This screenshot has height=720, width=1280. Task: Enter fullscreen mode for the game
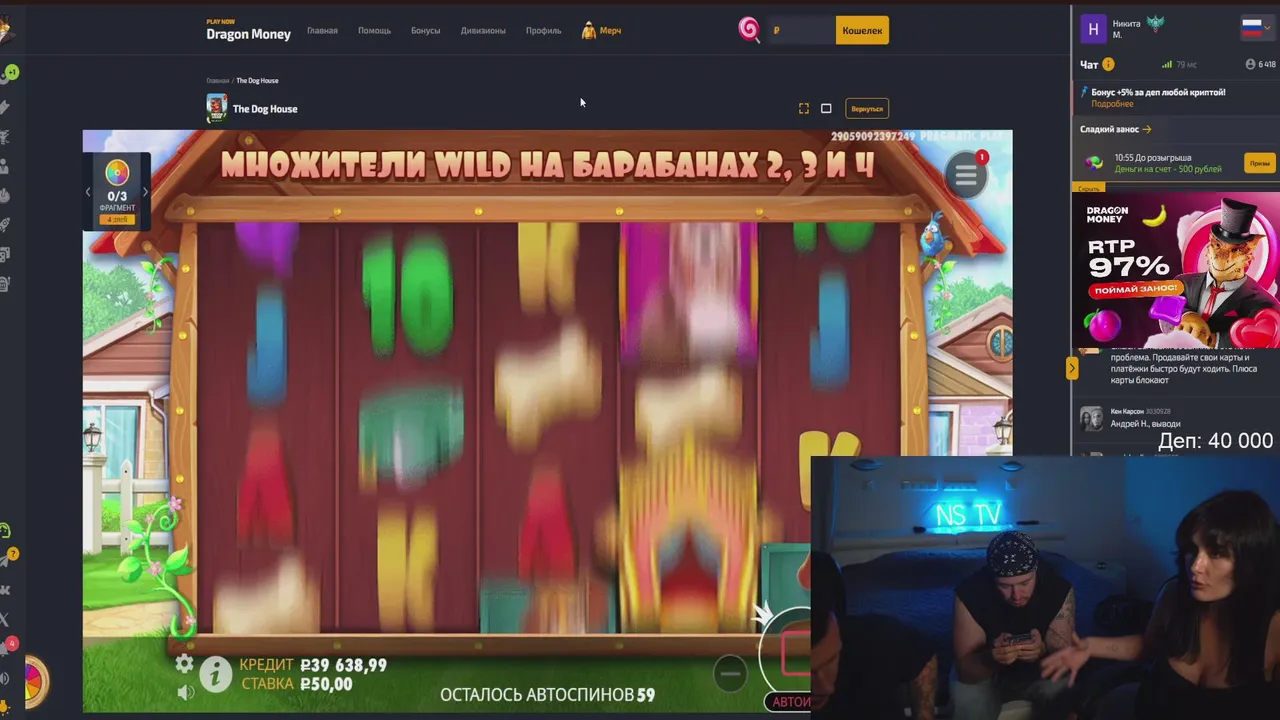804,108
